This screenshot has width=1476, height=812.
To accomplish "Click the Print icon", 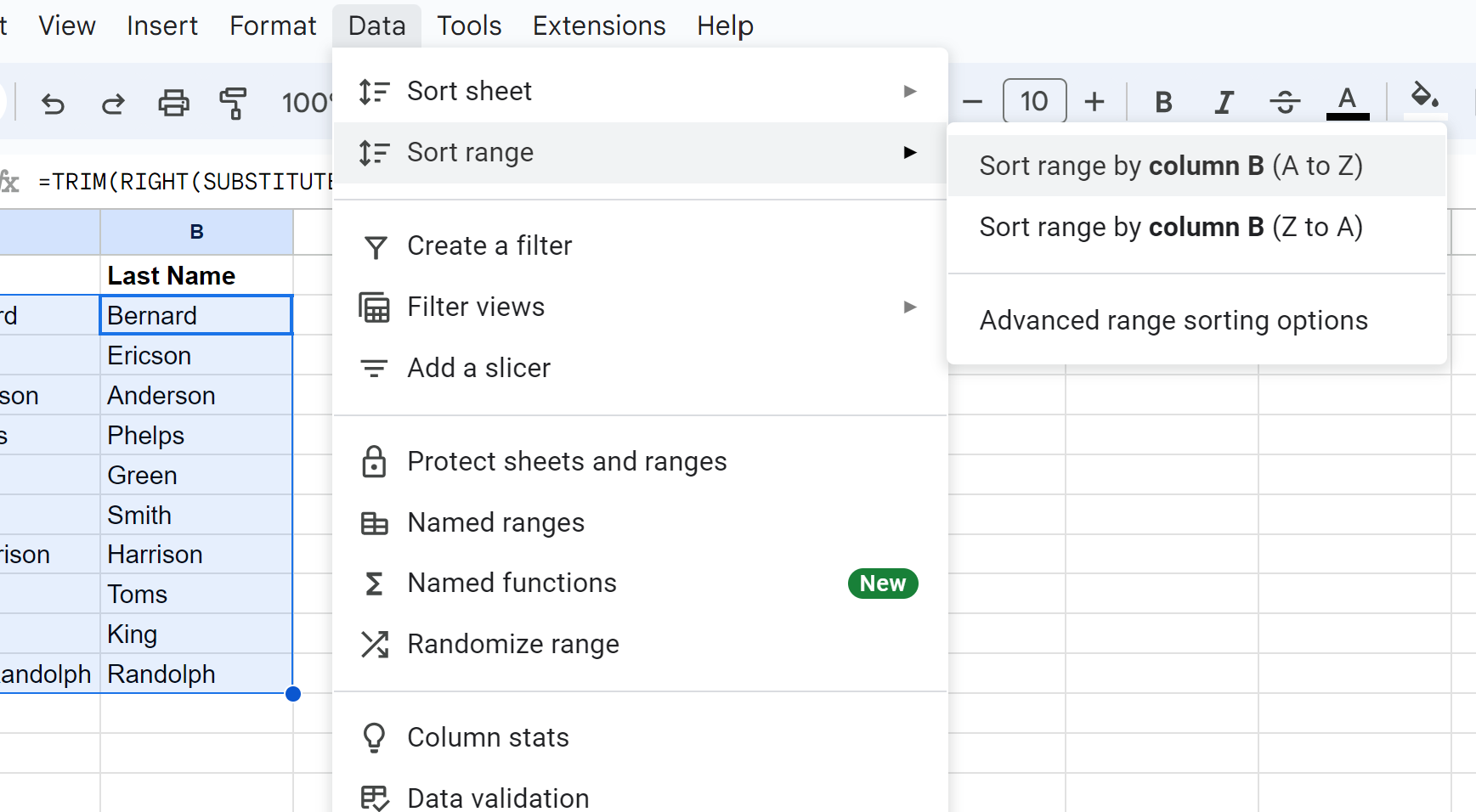I will coord(173,104).
